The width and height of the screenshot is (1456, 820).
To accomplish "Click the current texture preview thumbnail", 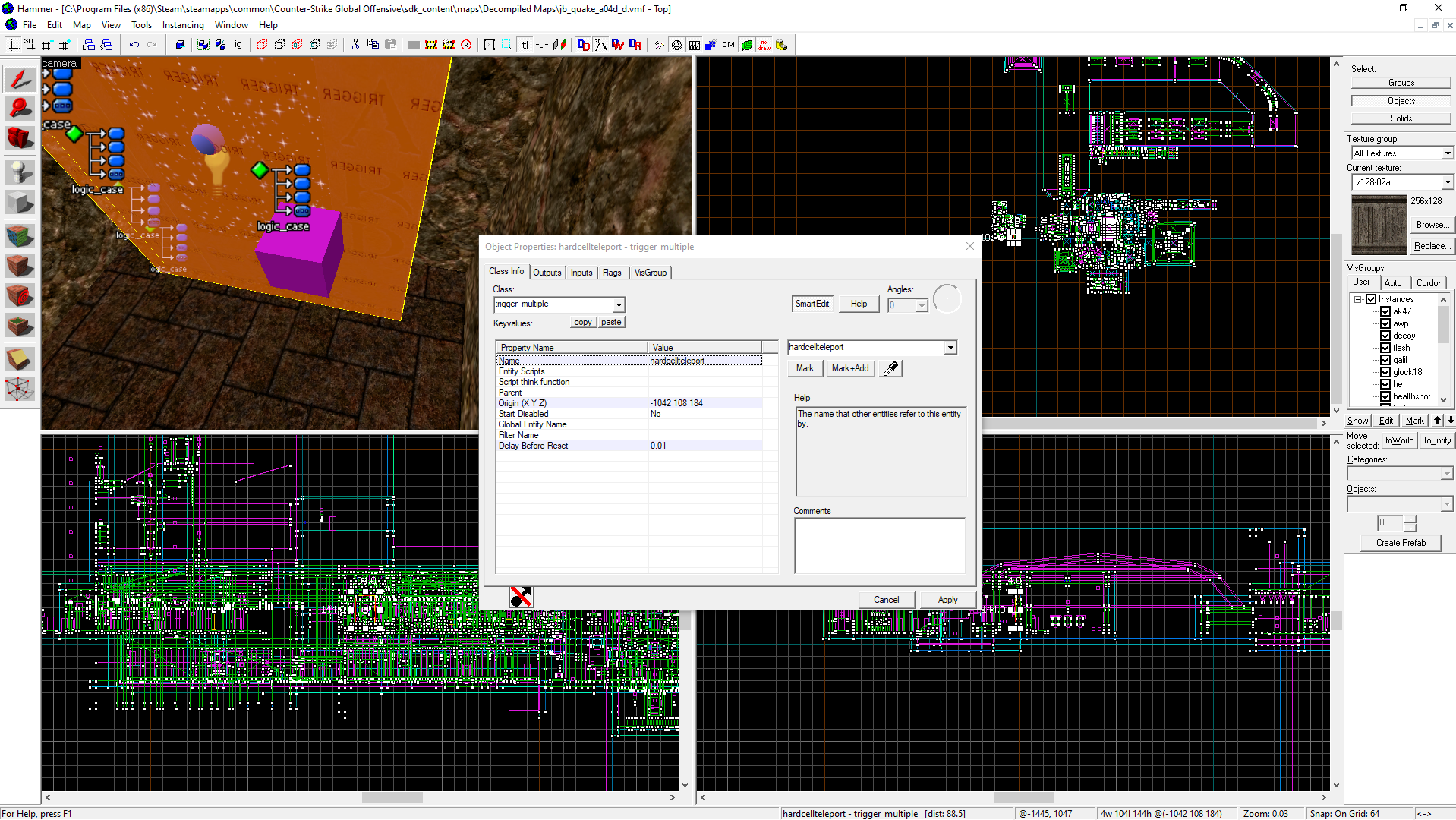I will point(1379,225).
